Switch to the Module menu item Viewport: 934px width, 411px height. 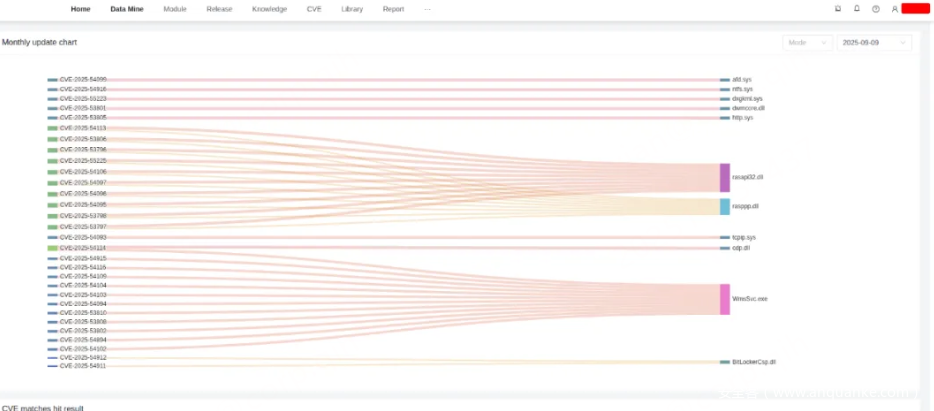pos(175,9)
